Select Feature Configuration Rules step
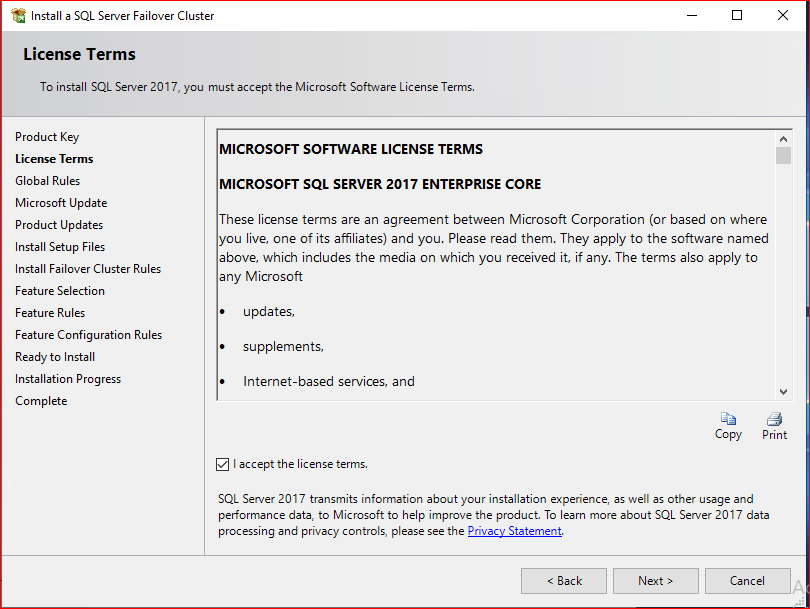The width and height of the screenshot is (810, 609). tap(88, 335)
